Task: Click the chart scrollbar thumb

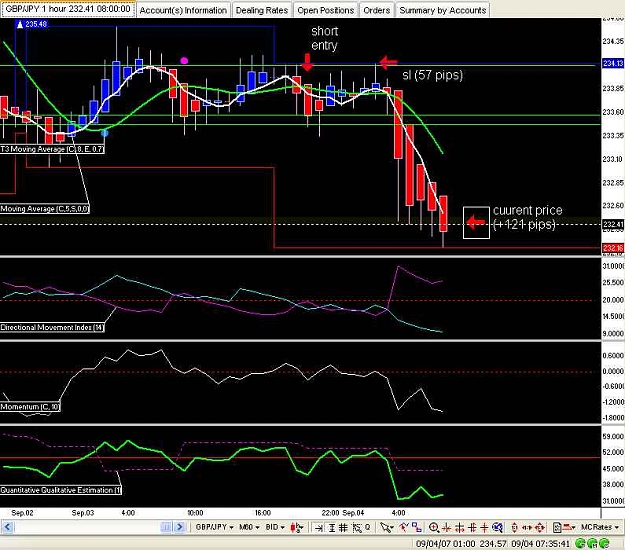Action: (x=165, y=527)
